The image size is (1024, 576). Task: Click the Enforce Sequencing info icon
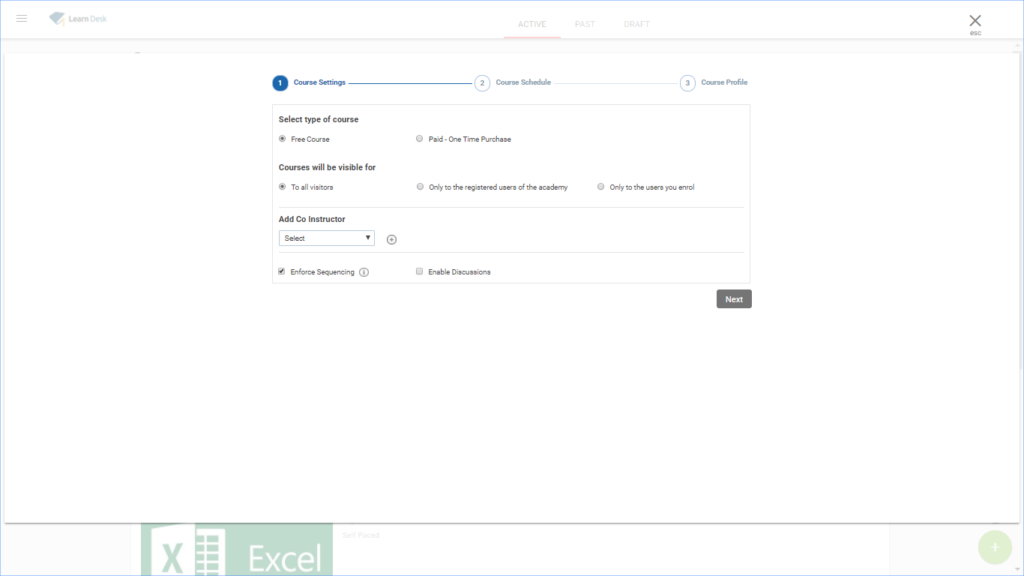pos(364,272)
